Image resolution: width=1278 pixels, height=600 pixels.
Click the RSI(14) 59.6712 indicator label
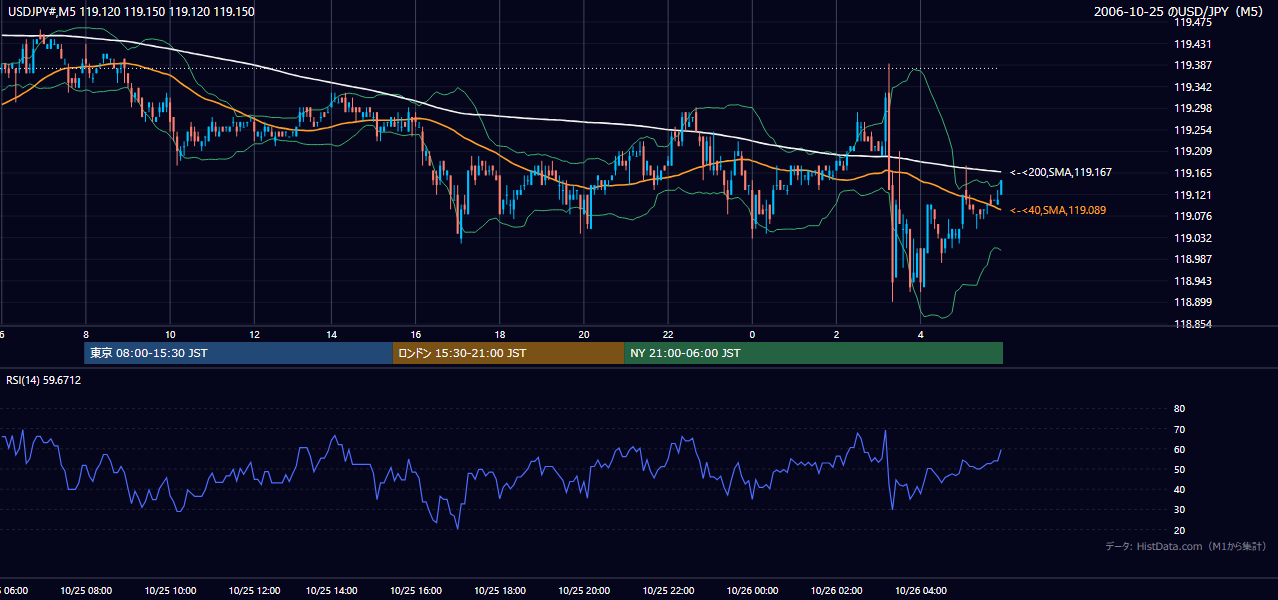pos(44,381)
